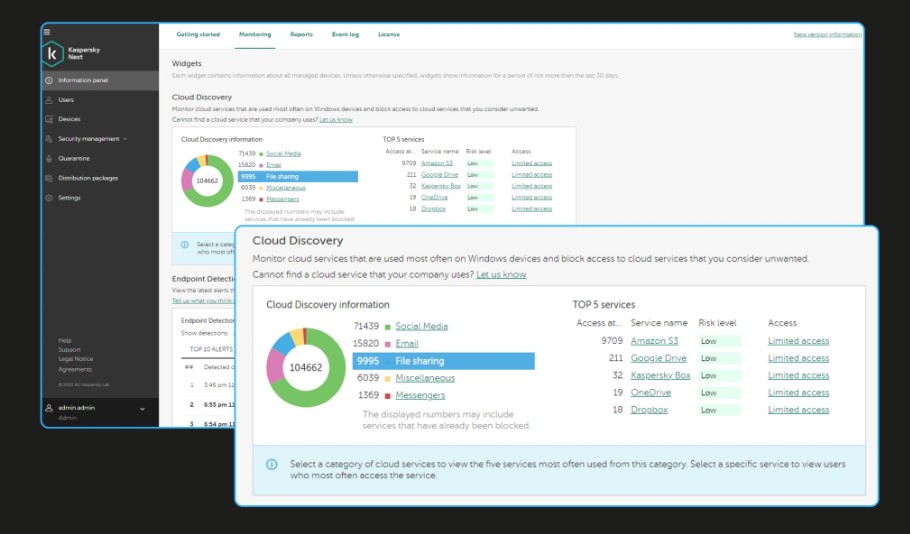
Task: Click the admin.admin user avatar icon
Action: tap(49, 409)
